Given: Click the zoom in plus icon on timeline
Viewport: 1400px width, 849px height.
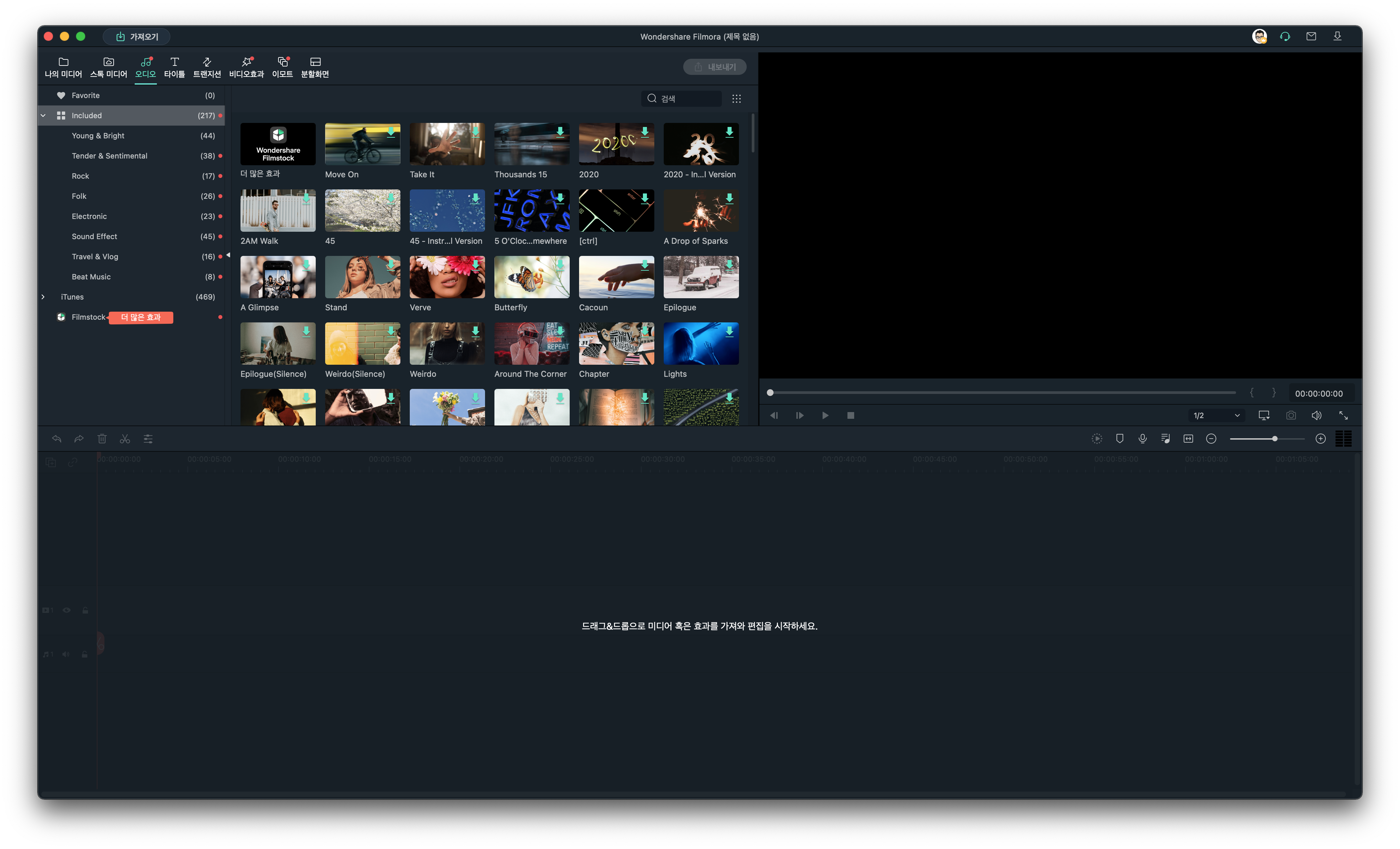Looking at the screenshot, I should click(x=1320, y=439).
